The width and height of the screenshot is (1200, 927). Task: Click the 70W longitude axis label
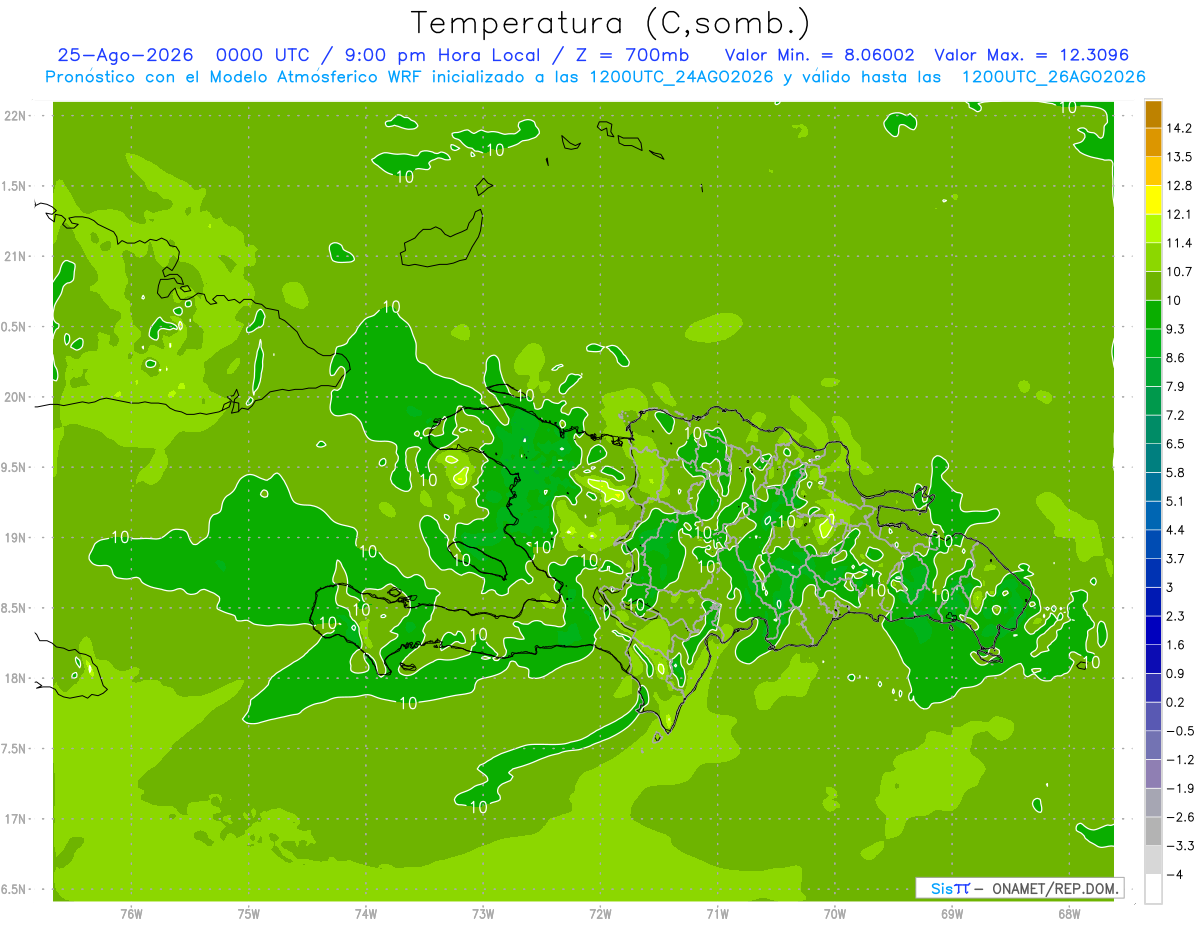(x=835, y=913)
